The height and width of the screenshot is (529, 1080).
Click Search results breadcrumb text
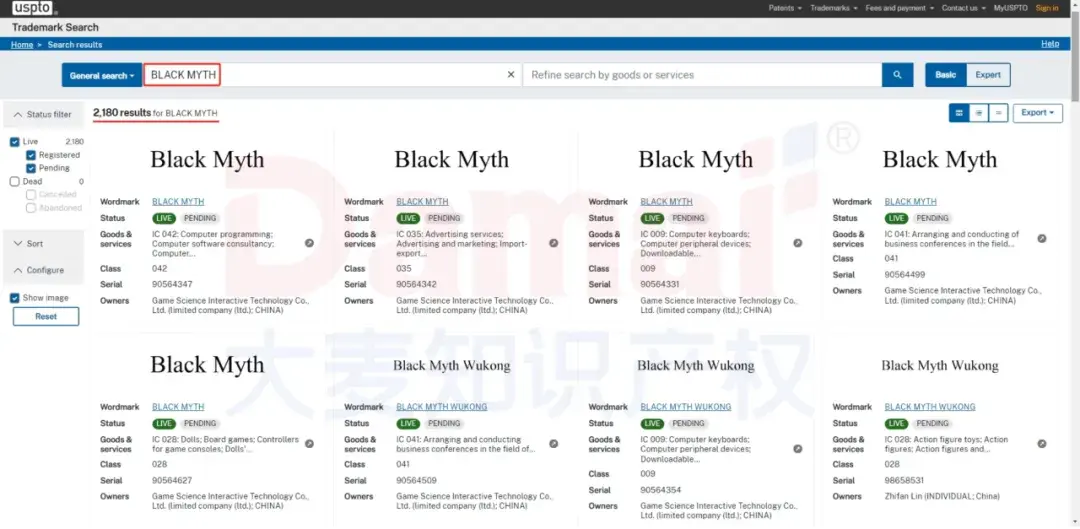click(75, 45)
